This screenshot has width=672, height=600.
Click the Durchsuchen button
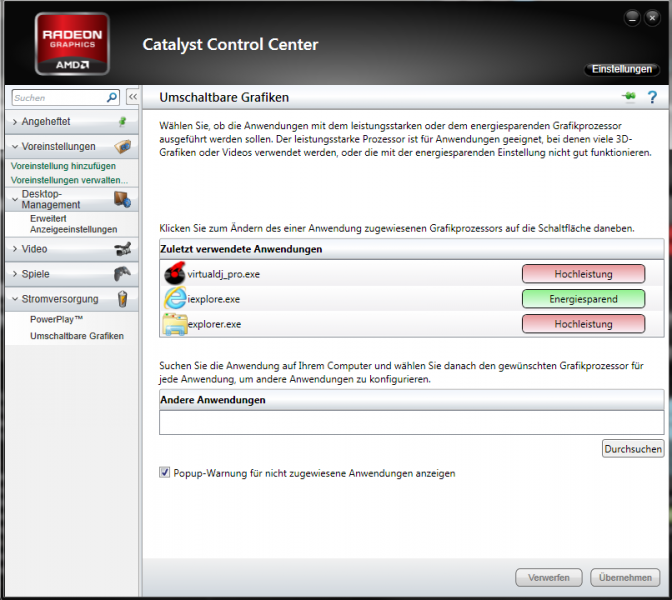click(x=633, y=449)
